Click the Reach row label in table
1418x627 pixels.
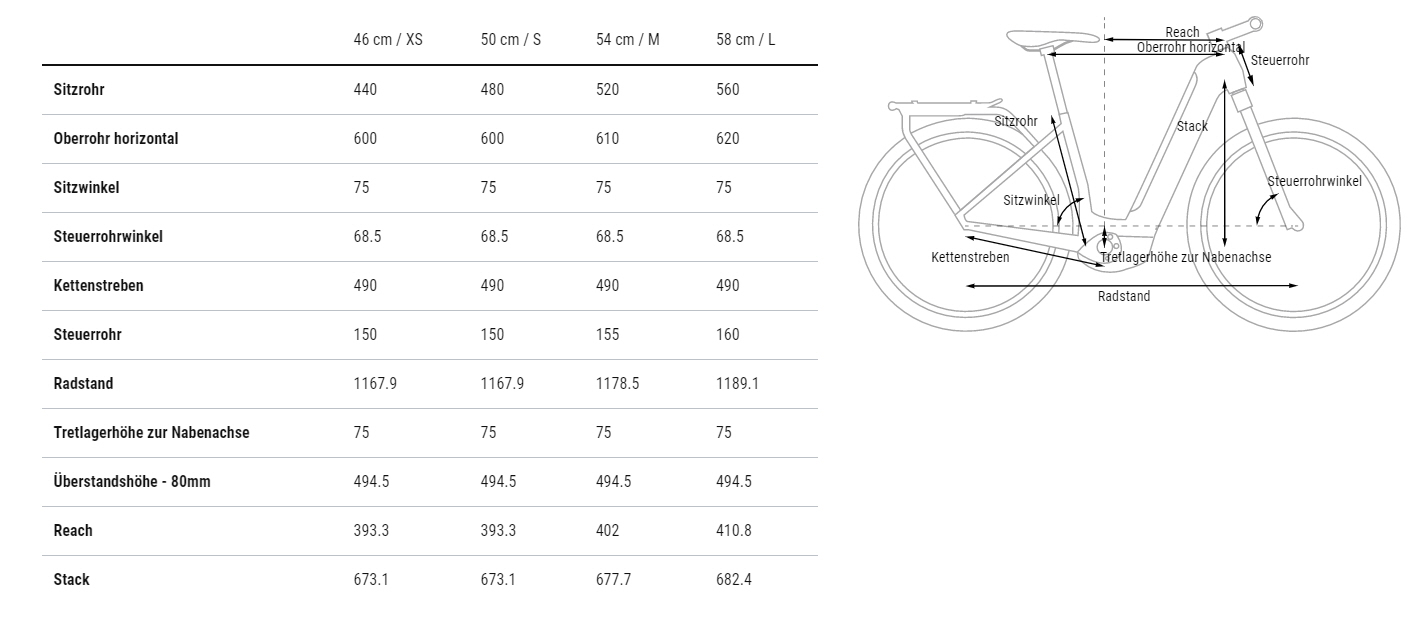point(73,530)
